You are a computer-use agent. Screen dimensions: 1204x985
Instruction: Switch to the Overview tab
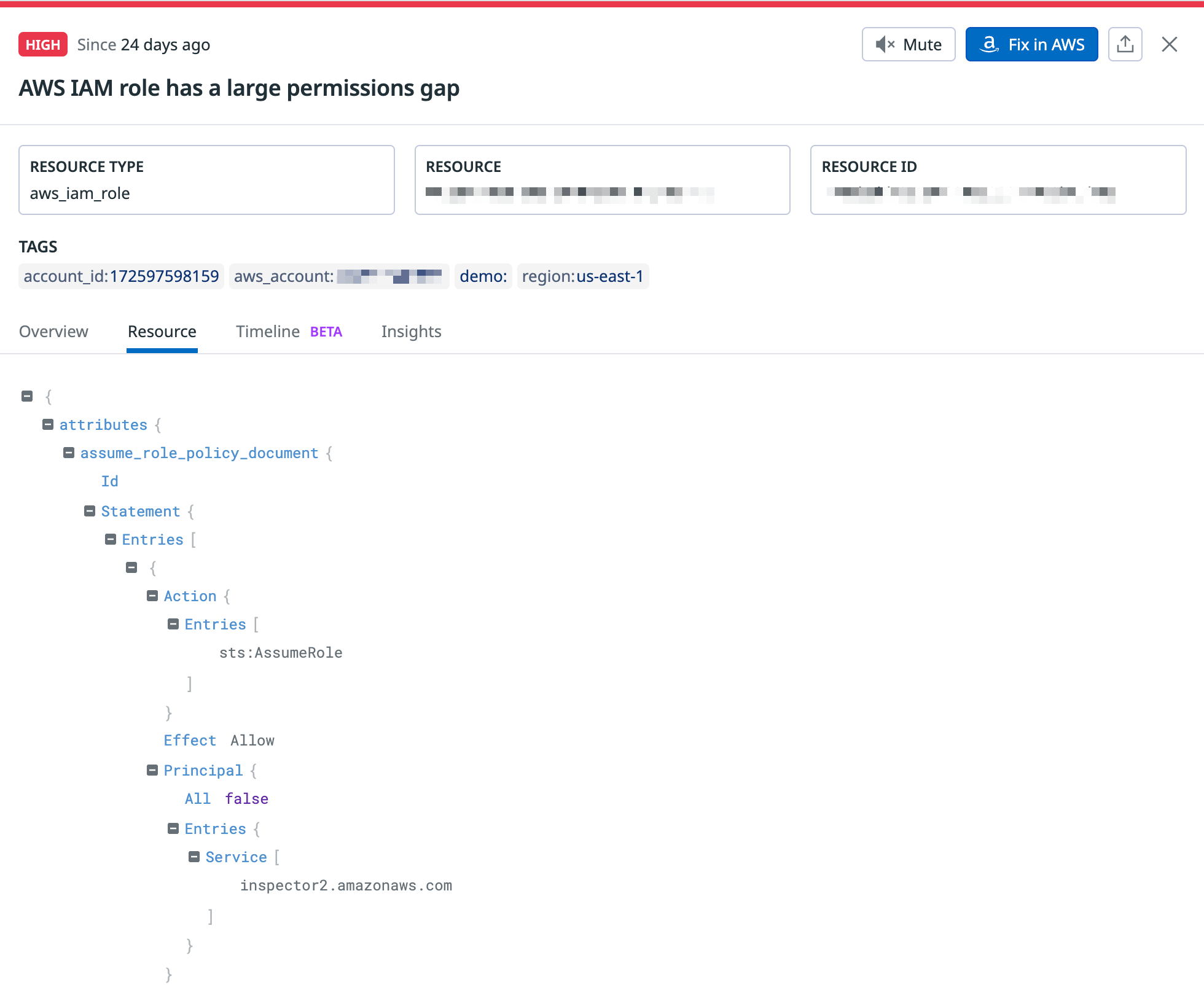(x=53, y=332)
